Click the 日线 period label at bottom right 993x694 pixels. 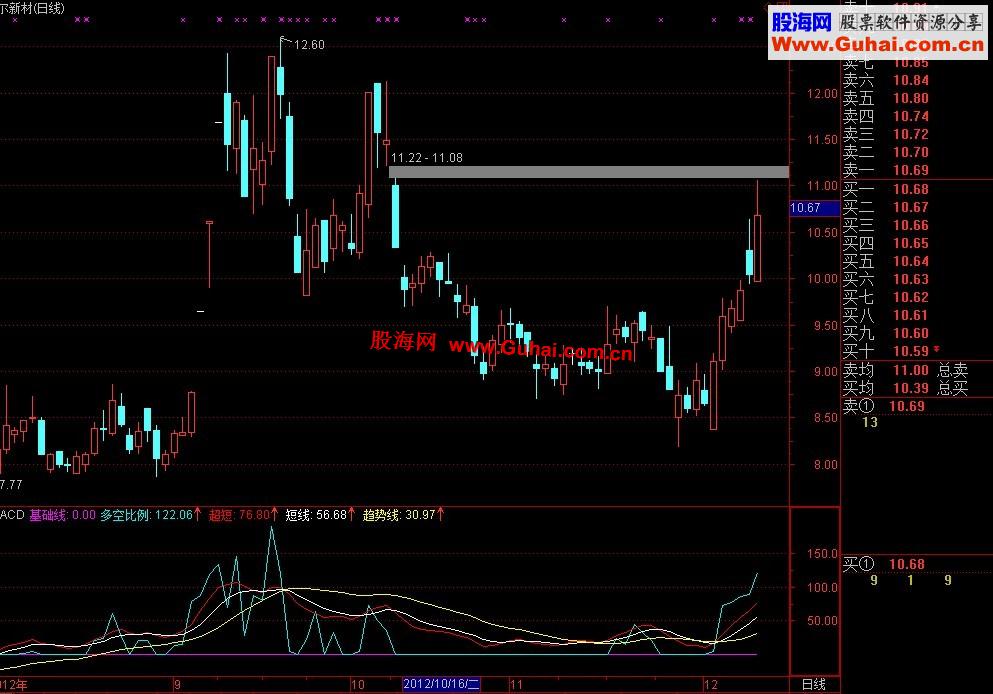coord(814,684)
